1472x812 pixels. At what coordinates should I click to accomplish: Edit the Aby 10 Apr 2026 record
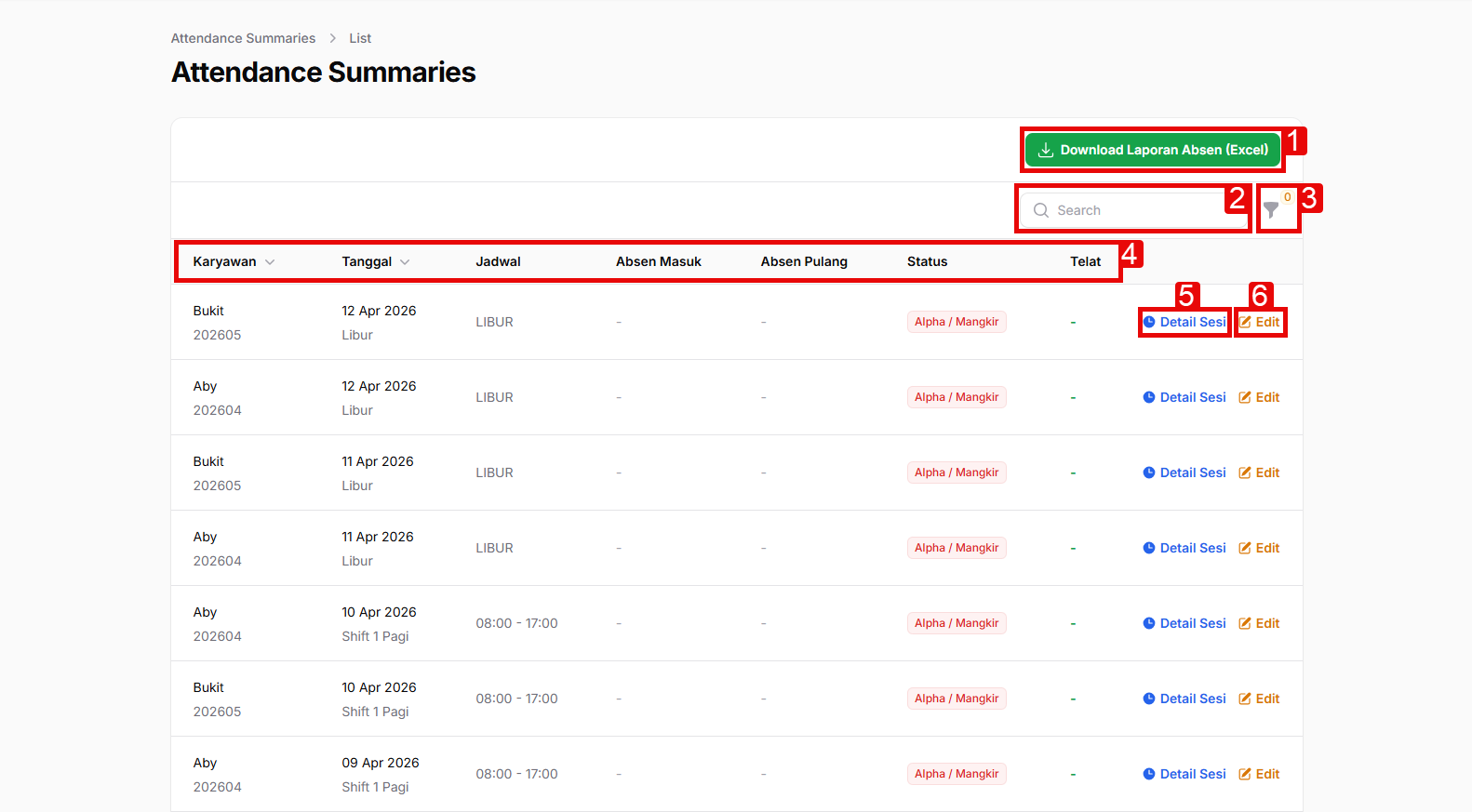1259,623
